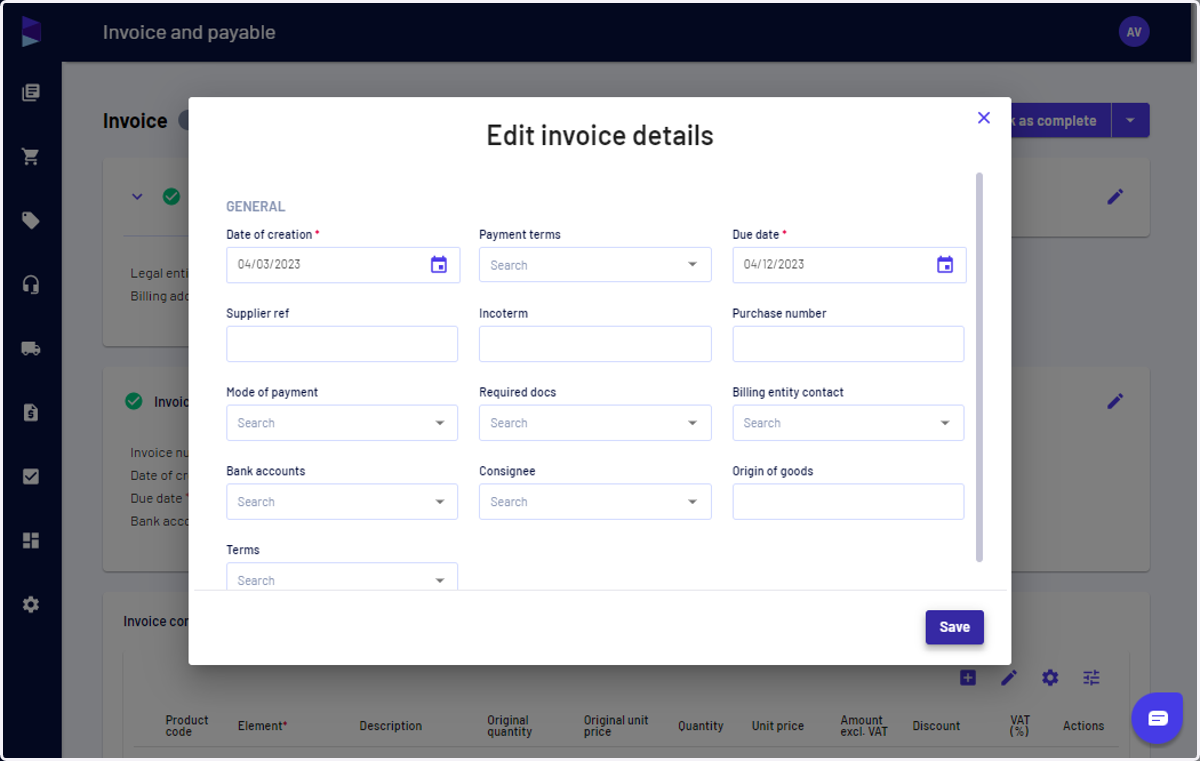Image resolution: width=1200 pixels, height=761 pixels.
Task: Open the price tag sidebar icon
Action: [31, 221]
